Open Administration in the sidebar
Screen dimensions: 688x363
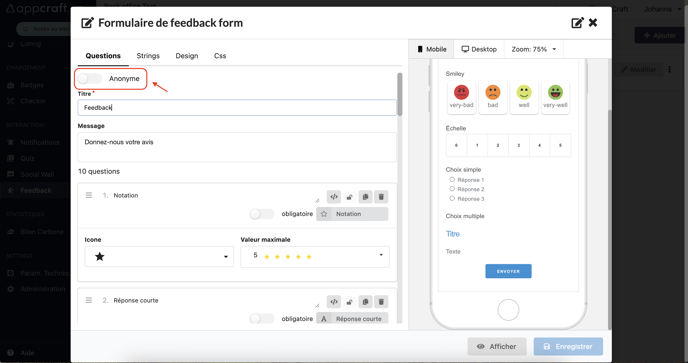pyautogui.click(x=36, y=289)
